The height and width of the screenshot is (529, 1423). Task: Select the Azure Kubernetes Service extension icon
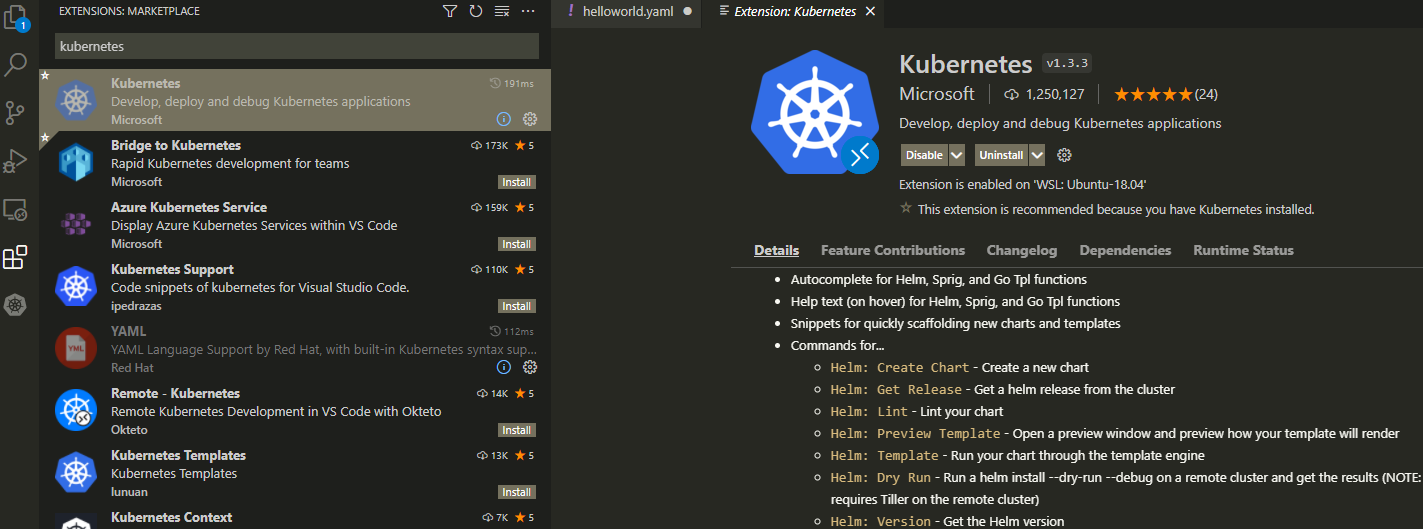pyautogui.click(x=75, y=225)
